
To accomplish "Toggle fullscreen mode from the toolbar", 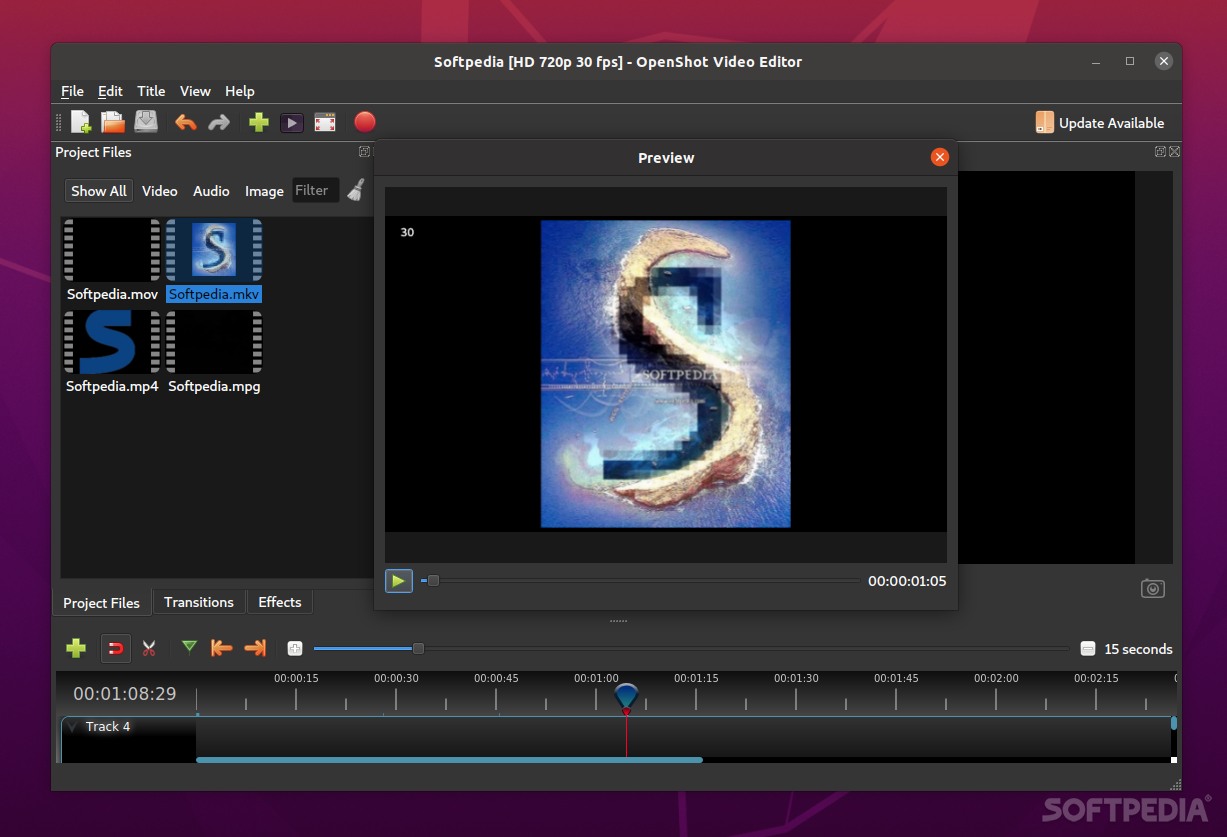I will [x=324, y=122].
